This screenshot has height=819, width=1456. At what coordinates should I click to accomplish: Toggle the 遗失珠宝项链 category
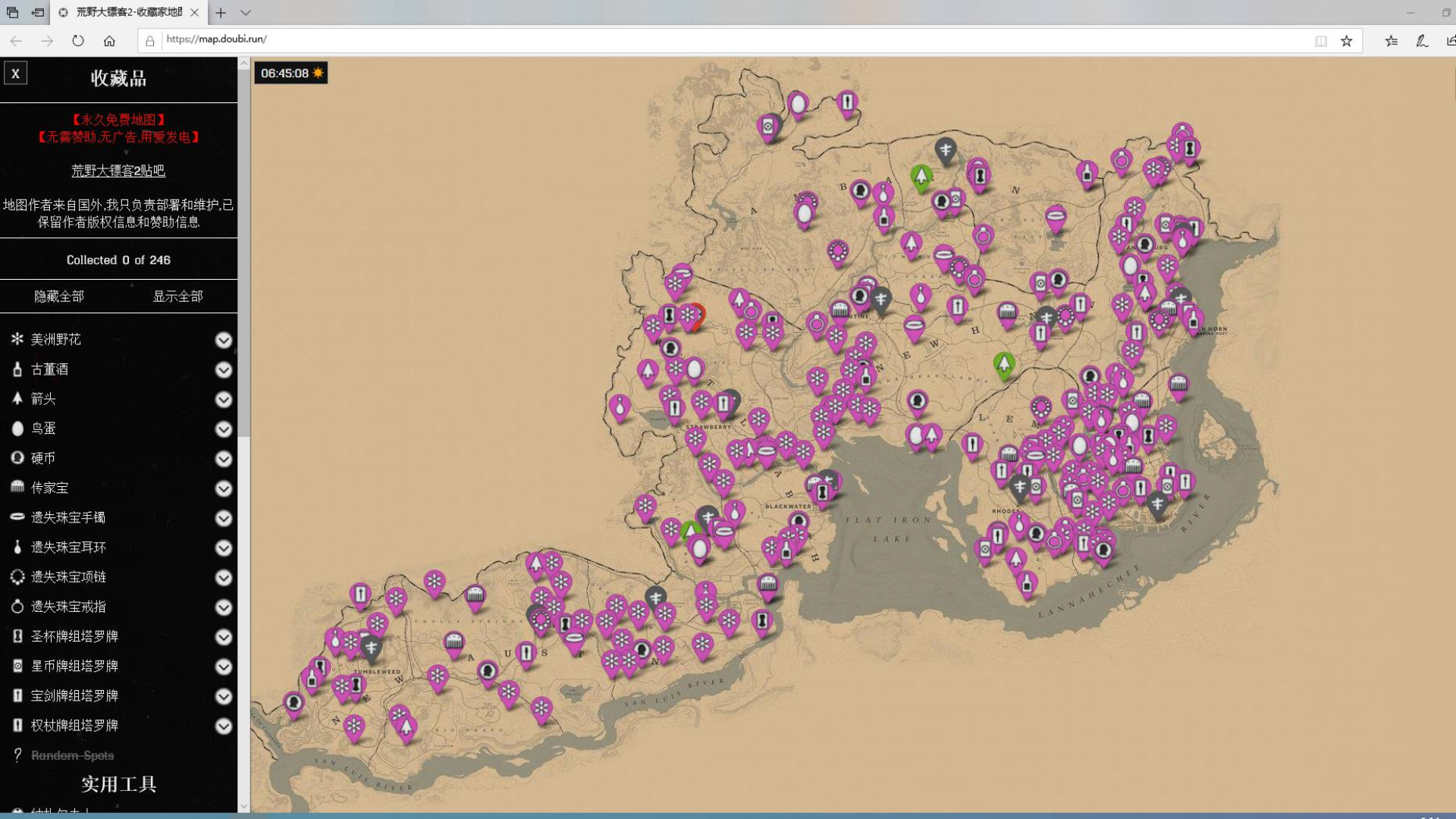[x=68, y=577]
